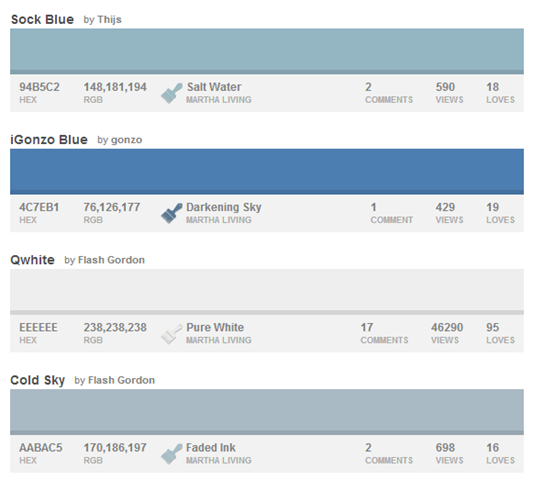
Task: Open Flash Gordon's profile beside Qwhite
Action: coord(111,260)
